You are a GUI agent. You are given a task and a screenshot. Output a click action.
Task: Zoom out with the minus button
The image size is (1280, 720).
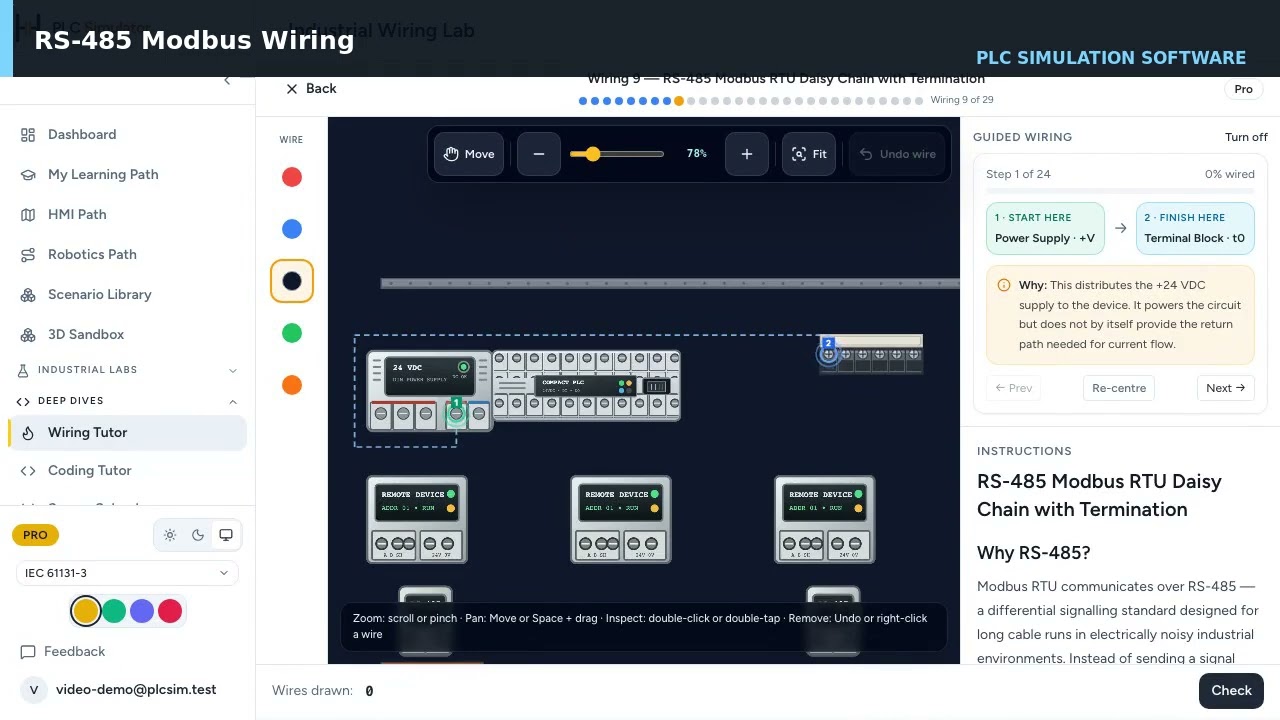539,154
